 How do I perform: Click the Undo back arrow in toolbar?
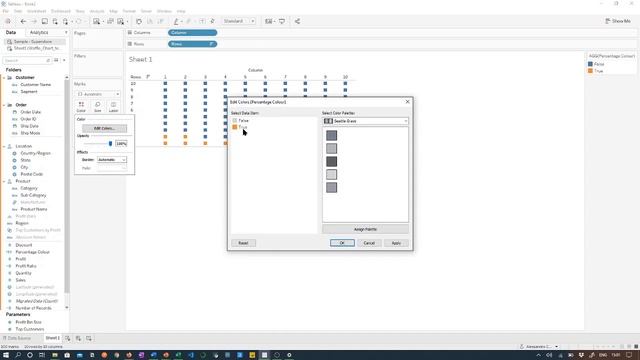(x=23, y=21)
